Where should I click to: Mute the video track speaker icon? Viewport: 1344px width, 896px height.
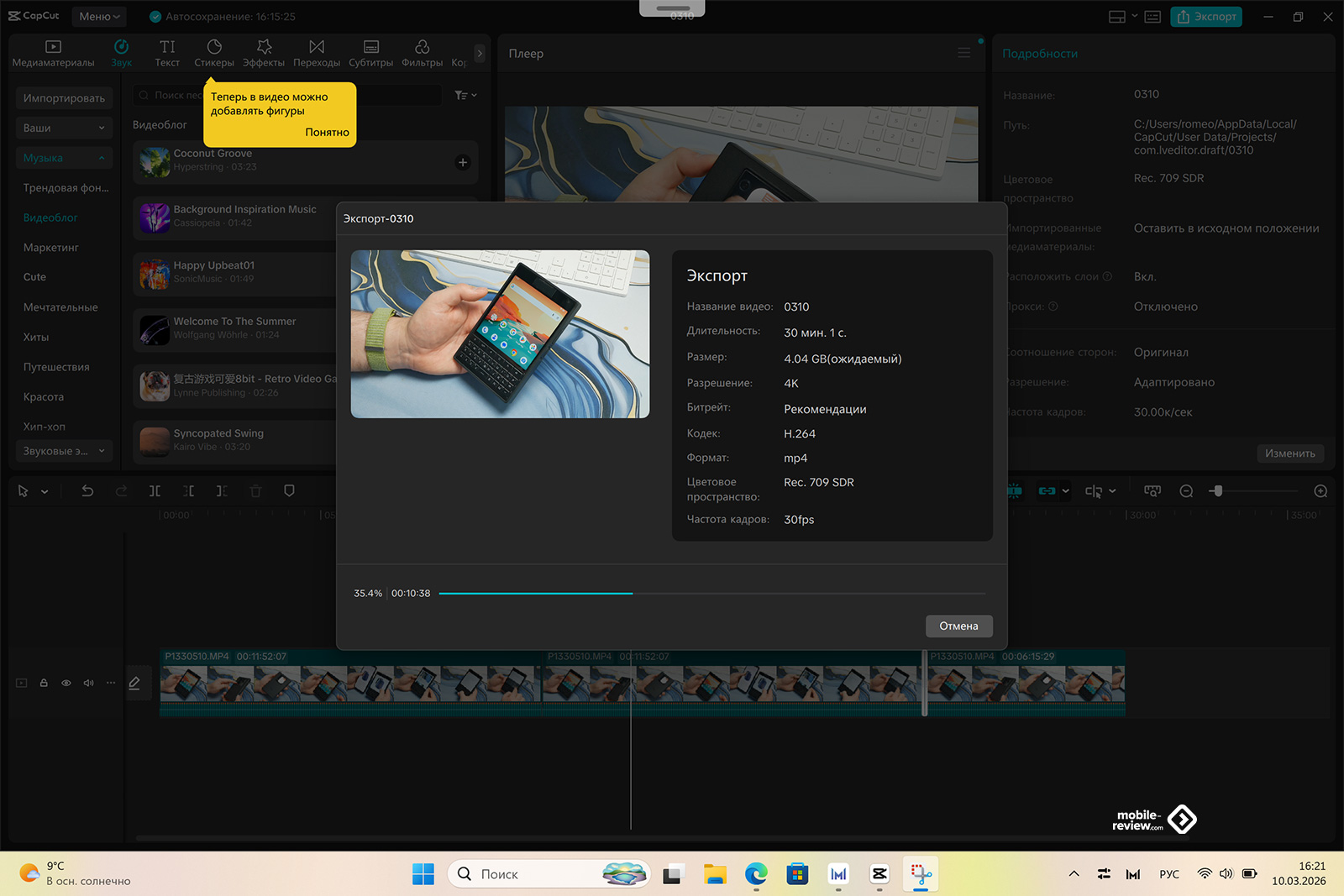[x=88, y=684]
